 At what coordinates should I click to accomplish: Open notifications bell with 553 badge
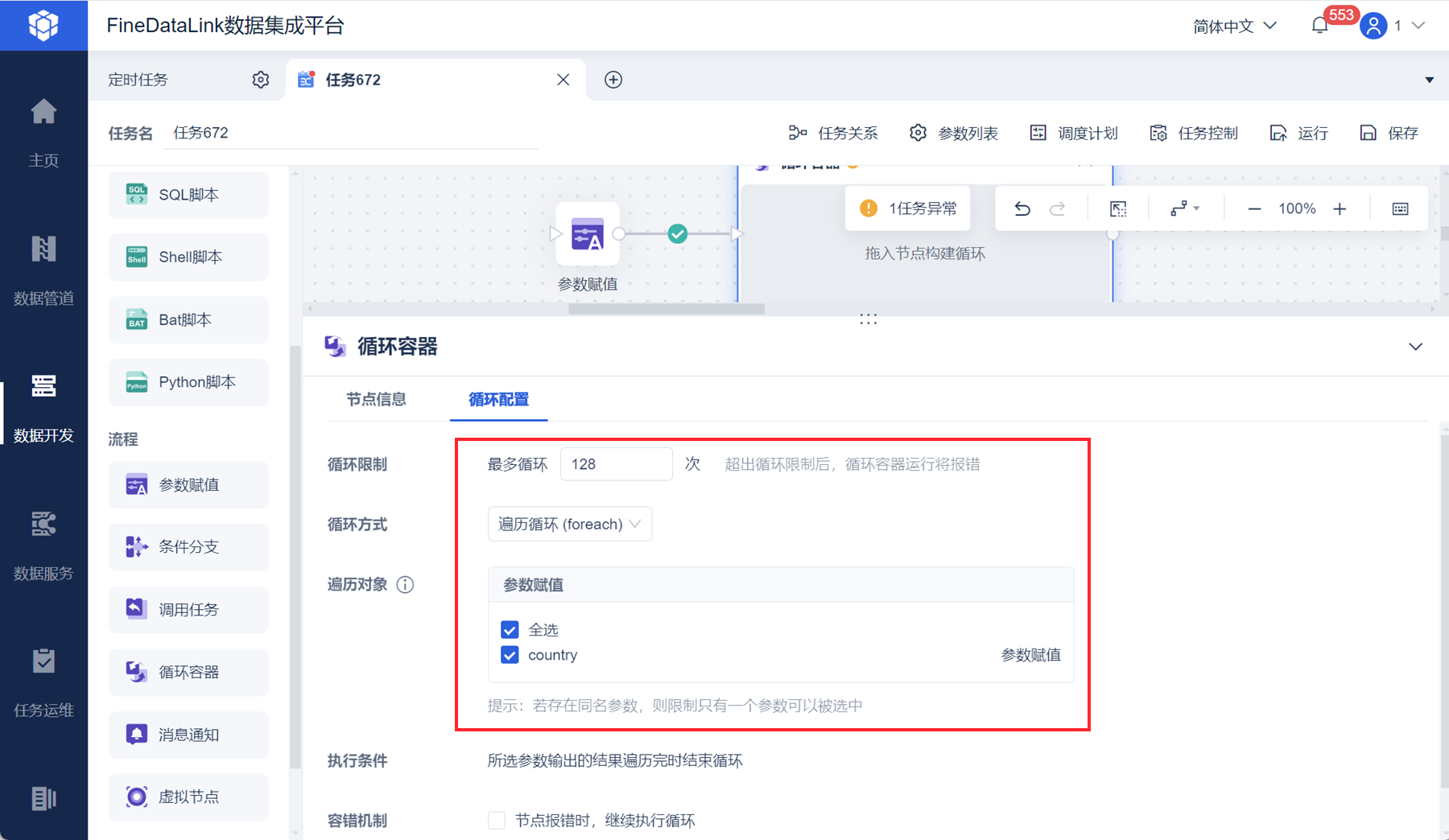[x=1319, y=26]
